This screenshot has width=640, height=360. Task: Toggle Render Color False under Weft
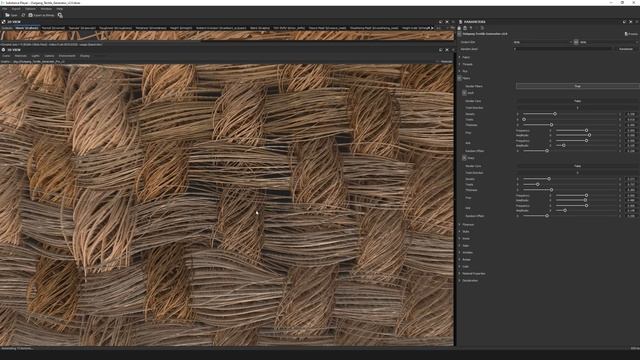[x=578, y=101]
